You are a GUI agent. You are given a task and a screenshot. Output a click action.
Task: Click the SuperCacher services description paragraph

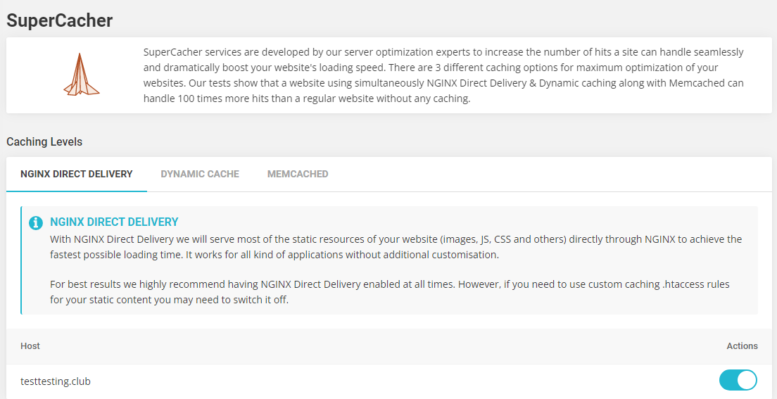(444, 75)
